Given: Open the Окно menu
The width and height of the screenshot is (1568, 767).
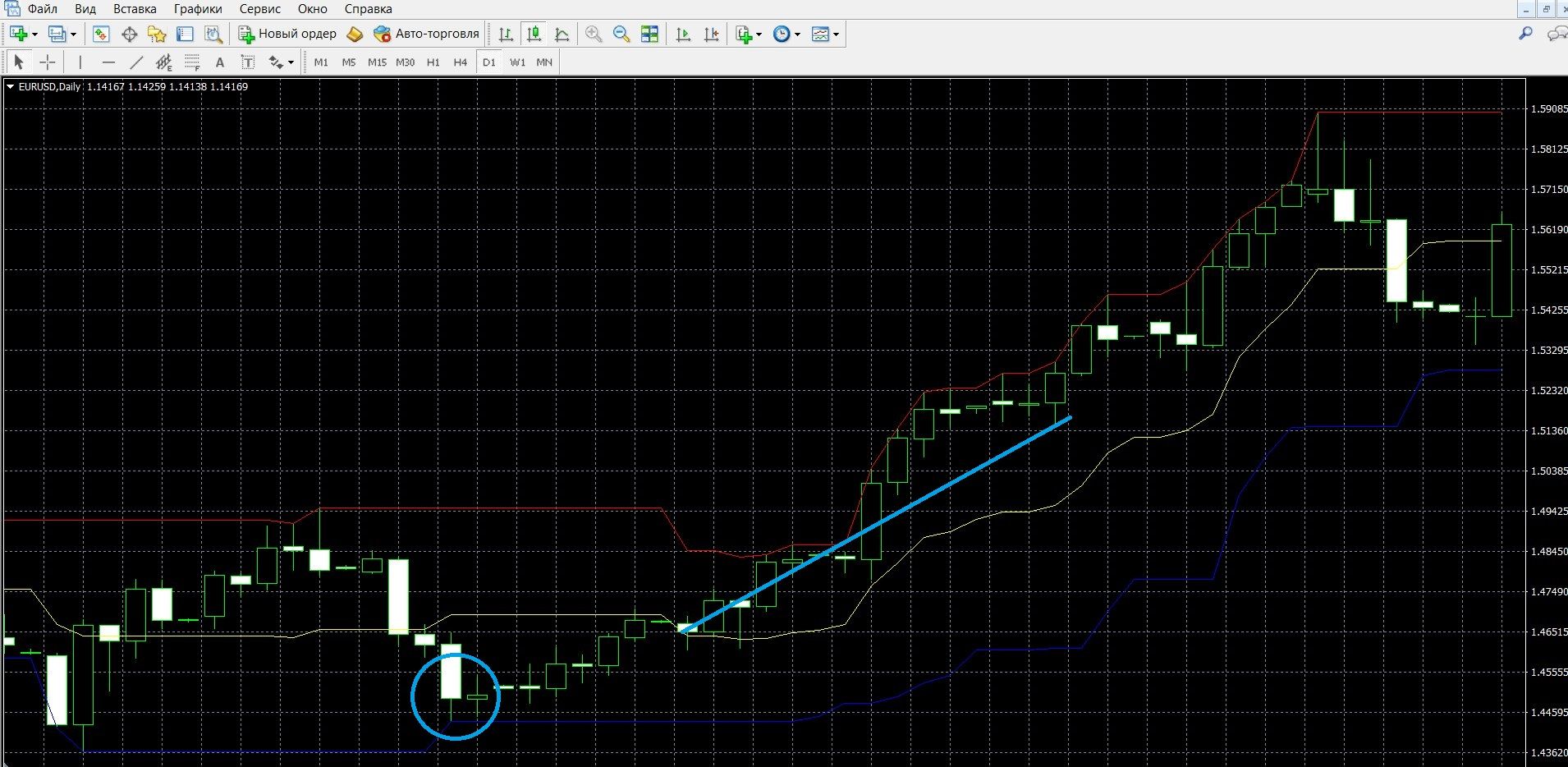Looking at the screenshot, I should (x=312, y=9).
